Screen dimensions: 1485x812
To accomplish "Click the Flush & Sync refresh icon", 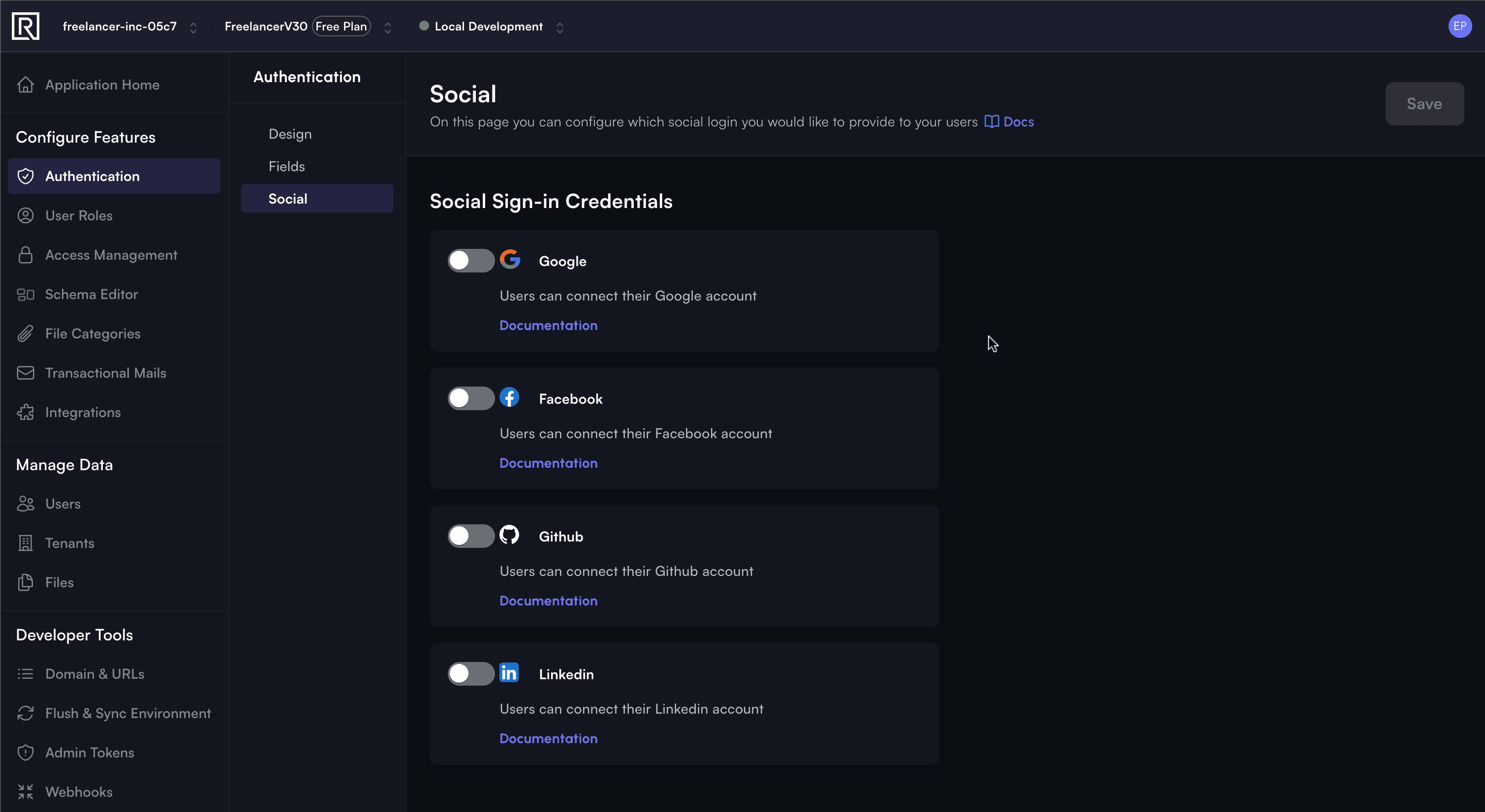I will click(26, 714).
